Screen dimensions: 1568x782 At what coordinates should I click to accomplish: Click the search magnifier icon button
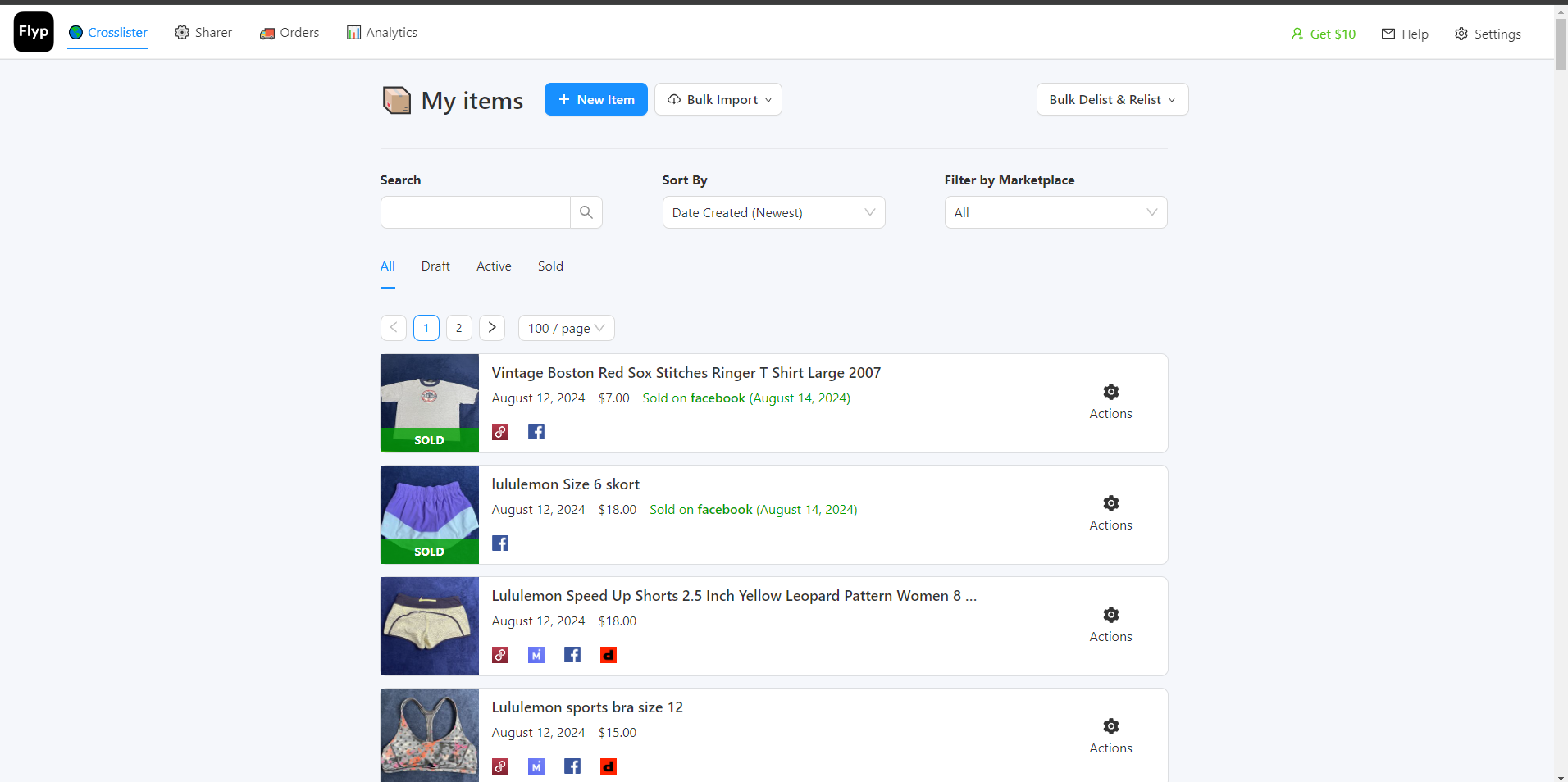pos(586,212)
